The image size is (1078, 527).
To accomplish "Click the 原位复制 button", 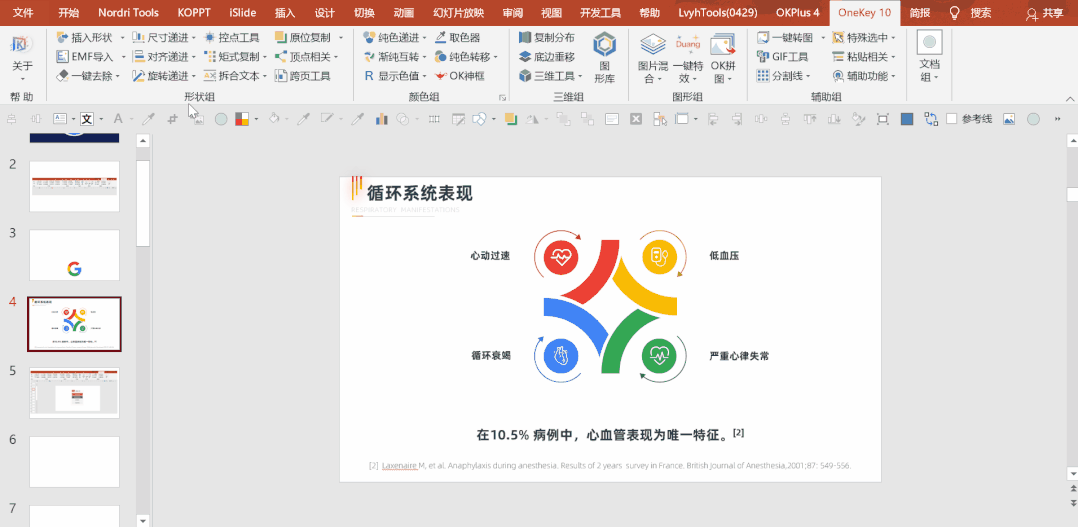I will 302,38.
